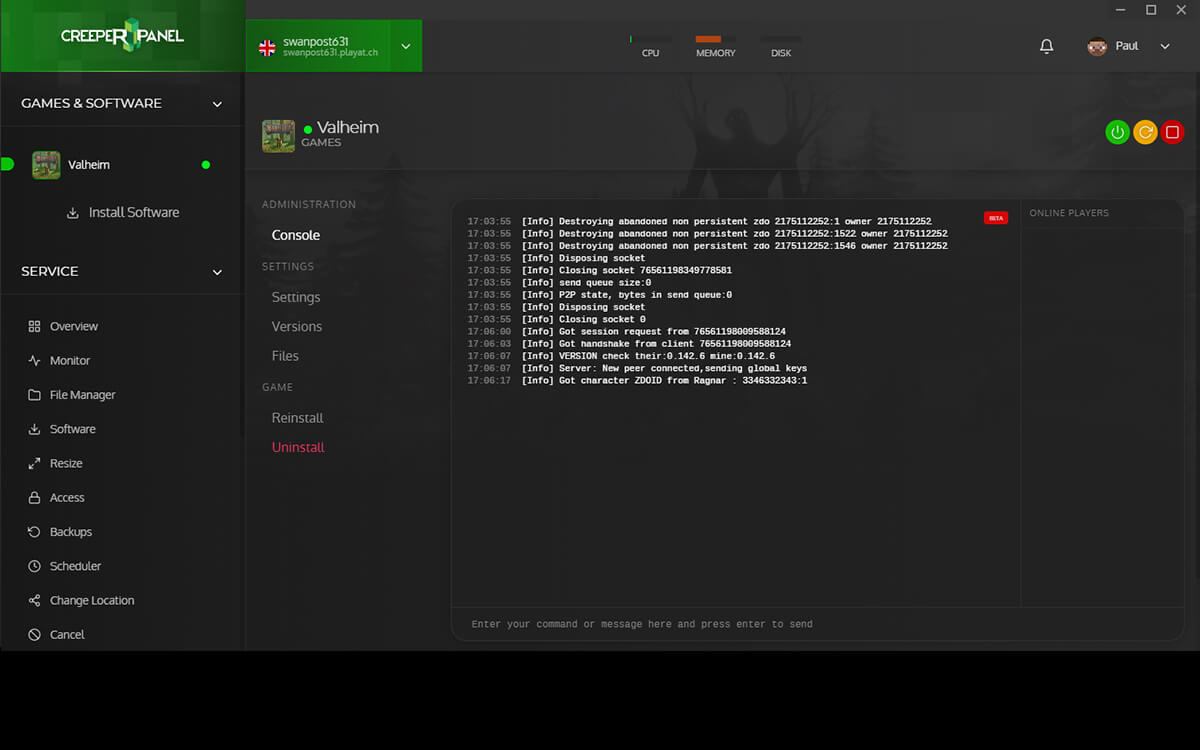This screenshot has width=1200, height=750.
Task: Open Monitor from the service sidebar
Action: (x=69, y=360)
